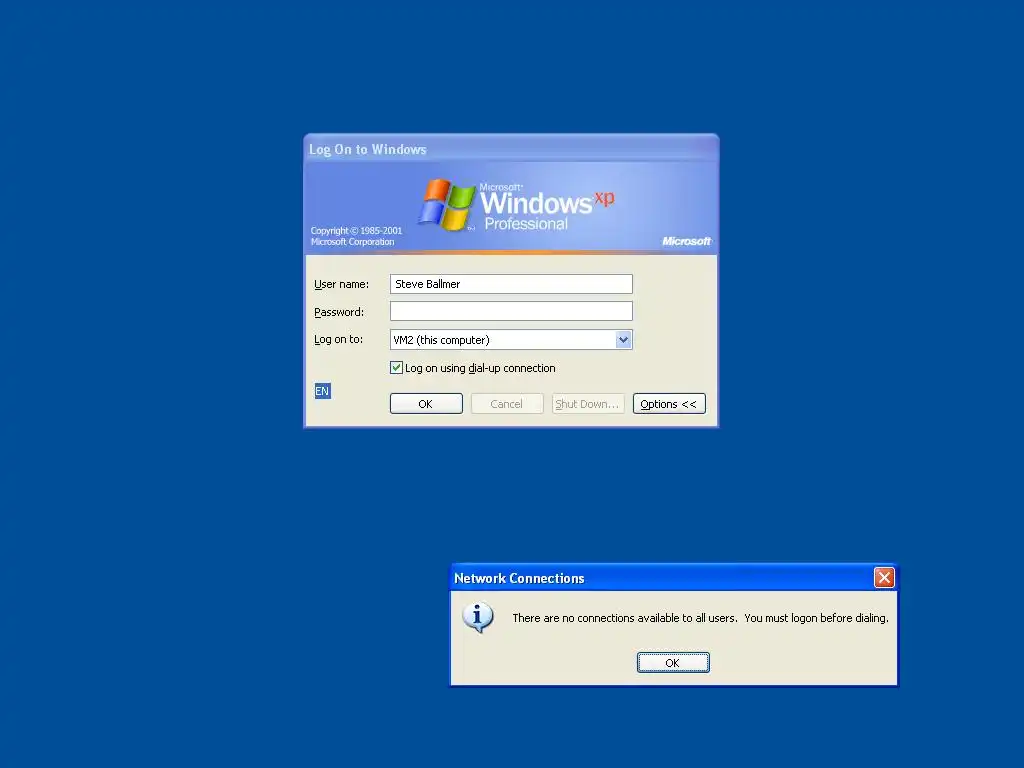1024x768 pixels.
Task: Click OK in the Log On to Windows dialog
Action: (x=426, y=404)
